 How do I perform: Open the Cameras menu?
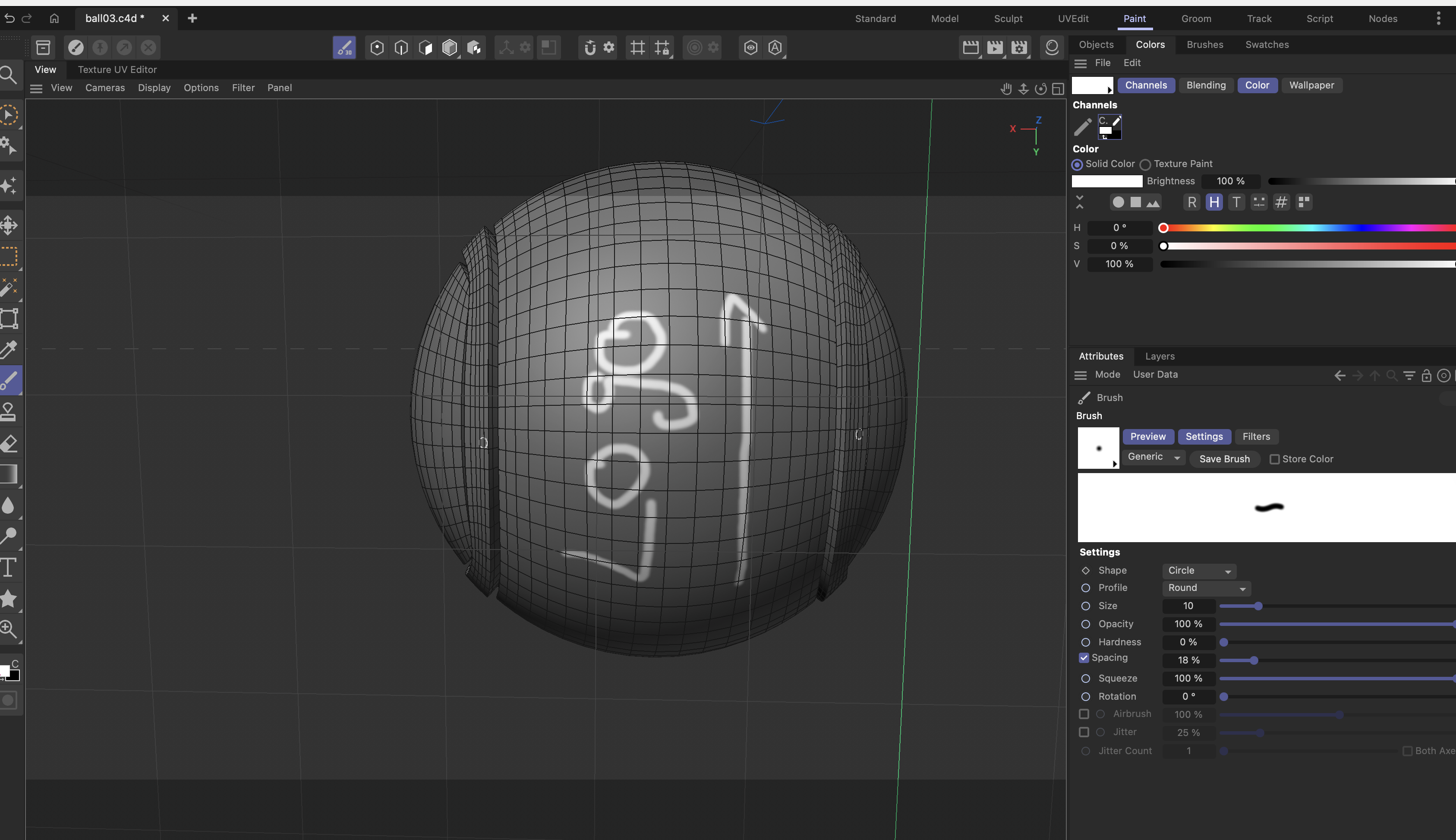105,88
